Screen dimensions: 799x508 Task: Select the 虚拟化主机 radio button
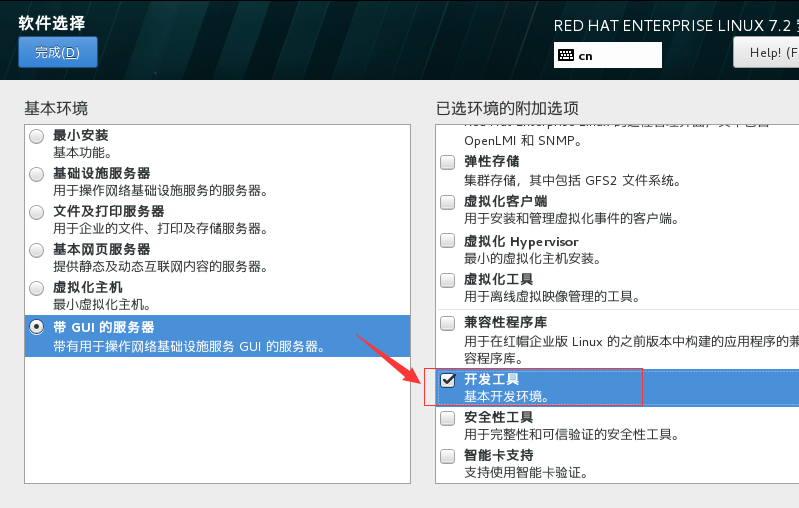pyautogui.click(x=37, y=288)
